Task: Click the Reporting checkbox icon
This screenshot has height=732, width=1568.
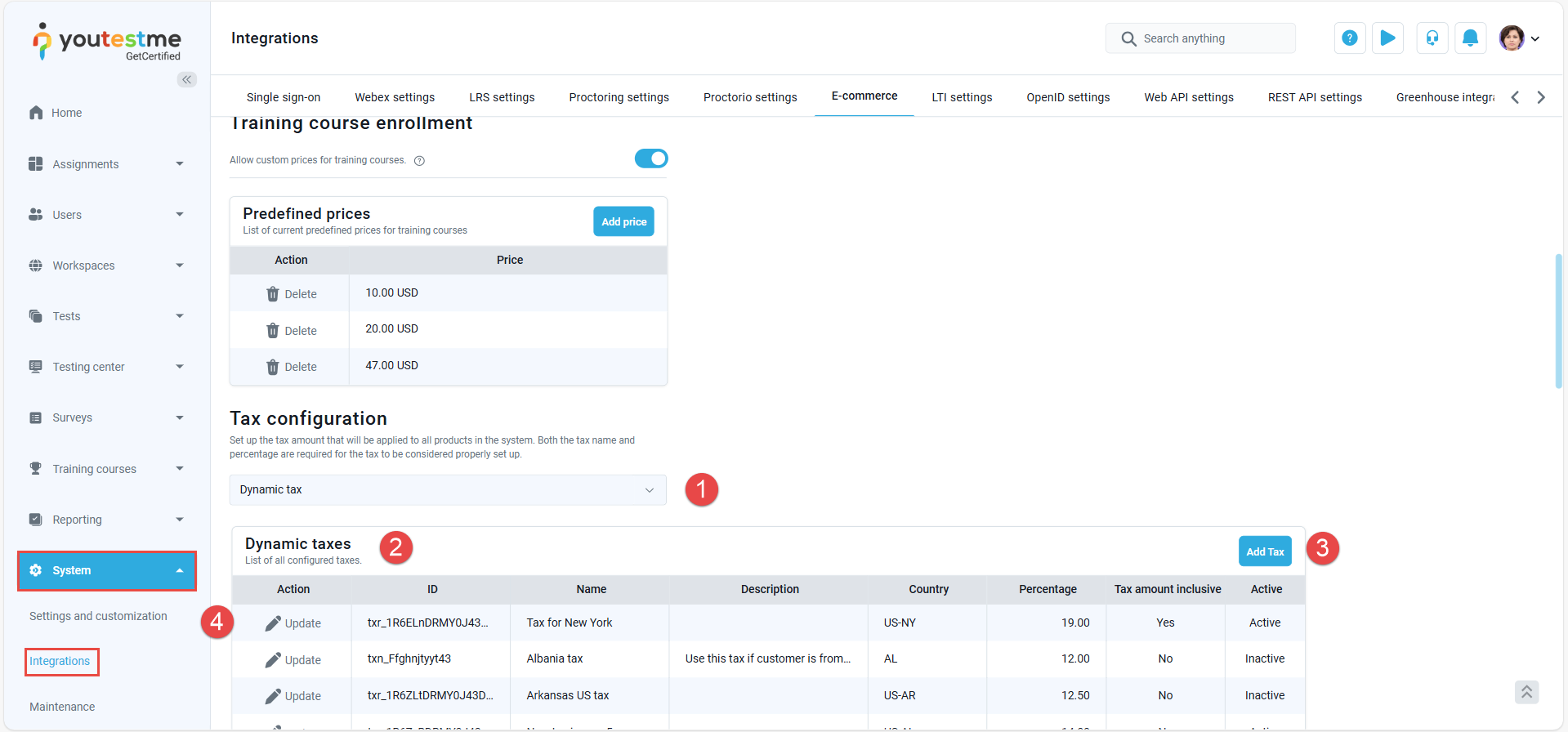Action: tap(36, 520)
